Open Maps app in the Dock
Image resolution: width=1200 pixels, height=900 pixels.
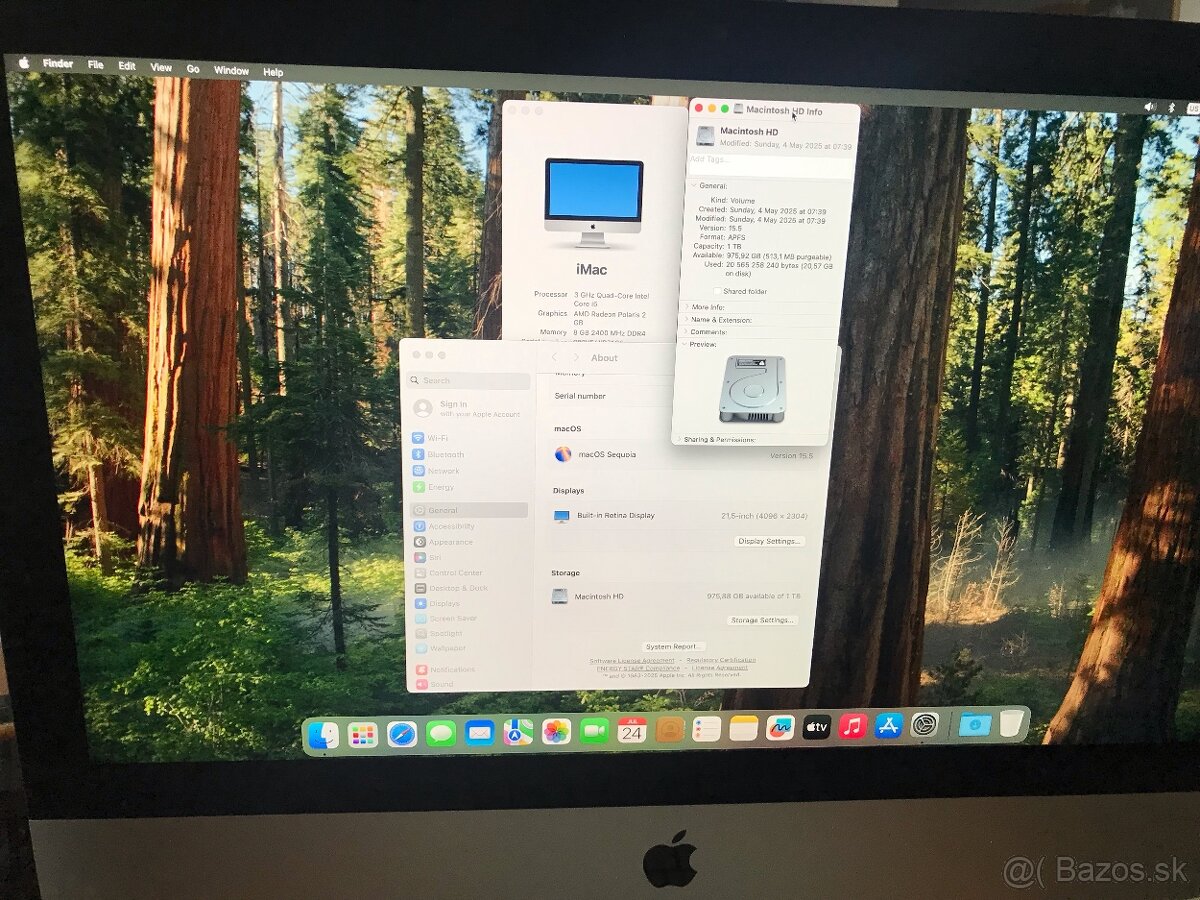[x=518, y=732]
